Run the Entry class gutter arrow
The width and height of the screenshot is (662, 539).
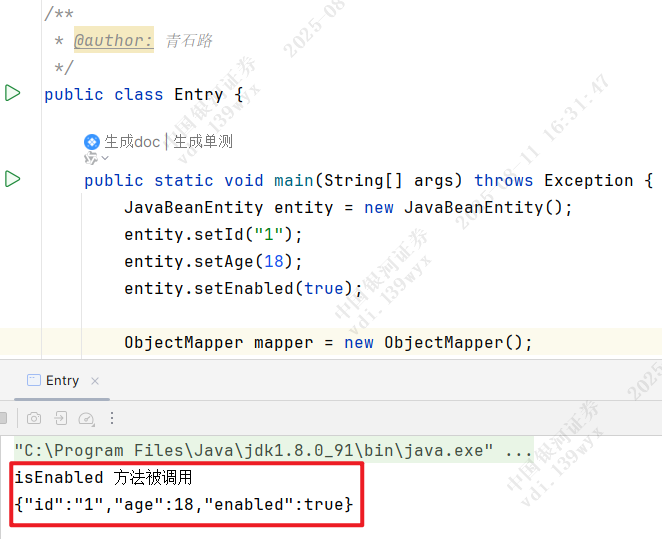click(12, 93)
